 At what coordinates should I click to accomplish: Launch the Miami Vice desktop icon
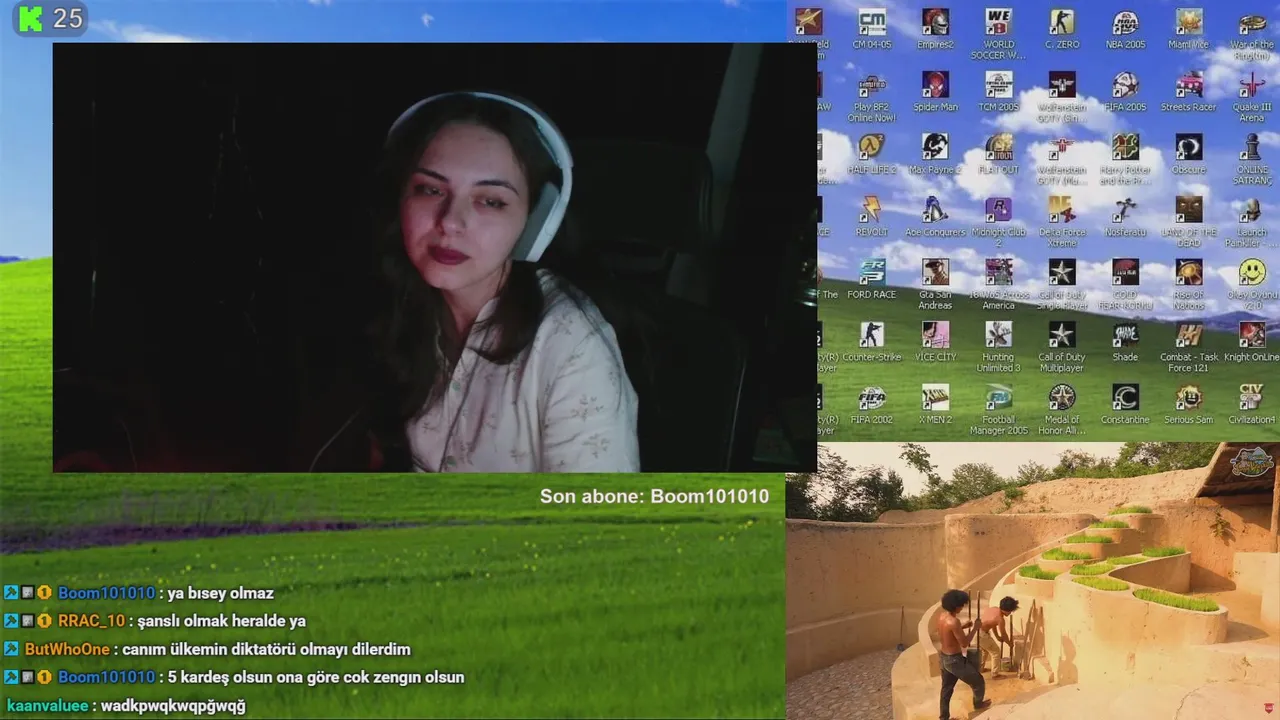point(1188,30)
